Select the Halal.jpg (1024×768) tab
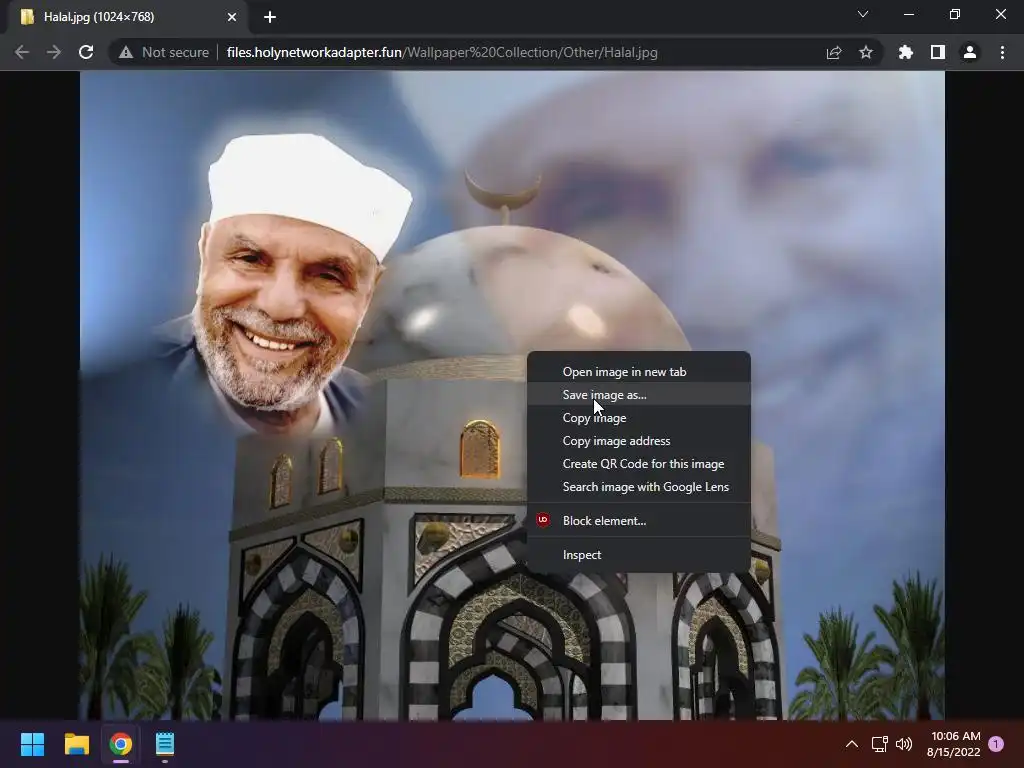This screenshot has height=768, width=1024. coord(125,17)
